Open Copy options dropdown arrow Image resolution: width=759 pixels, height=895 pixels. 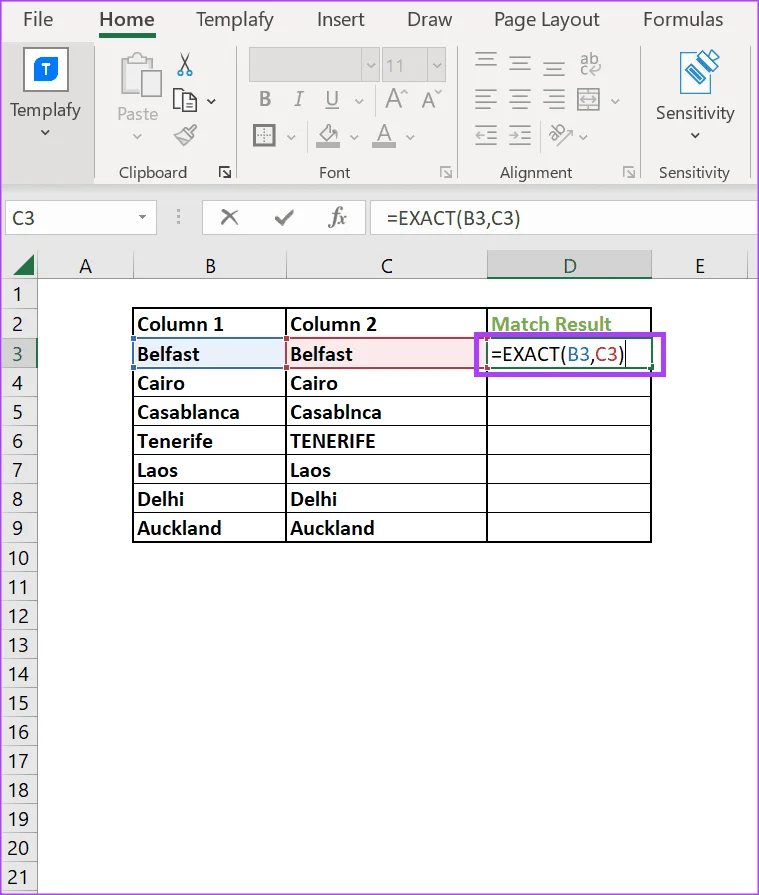211,102
